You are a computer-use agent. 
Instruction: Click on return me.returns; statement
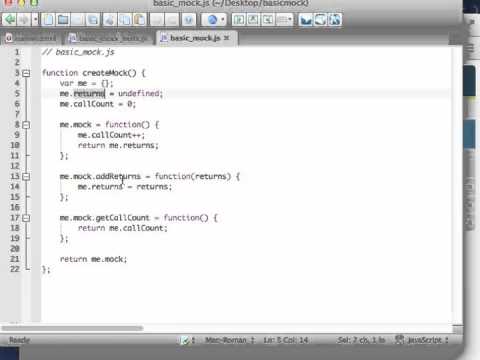[x=118, y=145]
